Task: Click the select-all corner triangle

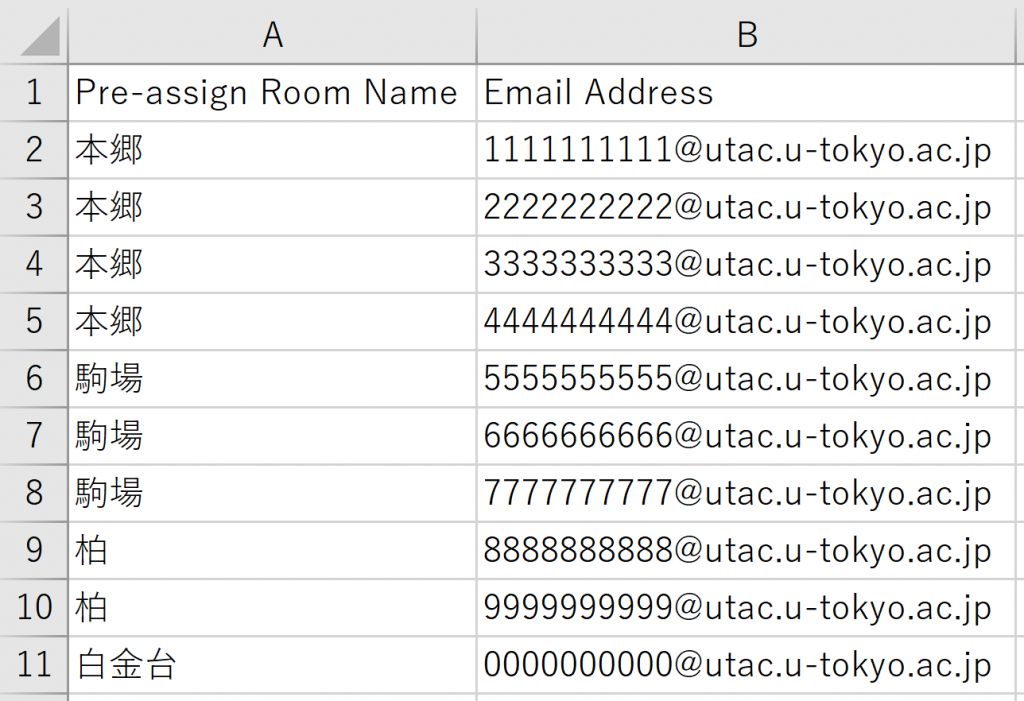Action: point(39,37)
